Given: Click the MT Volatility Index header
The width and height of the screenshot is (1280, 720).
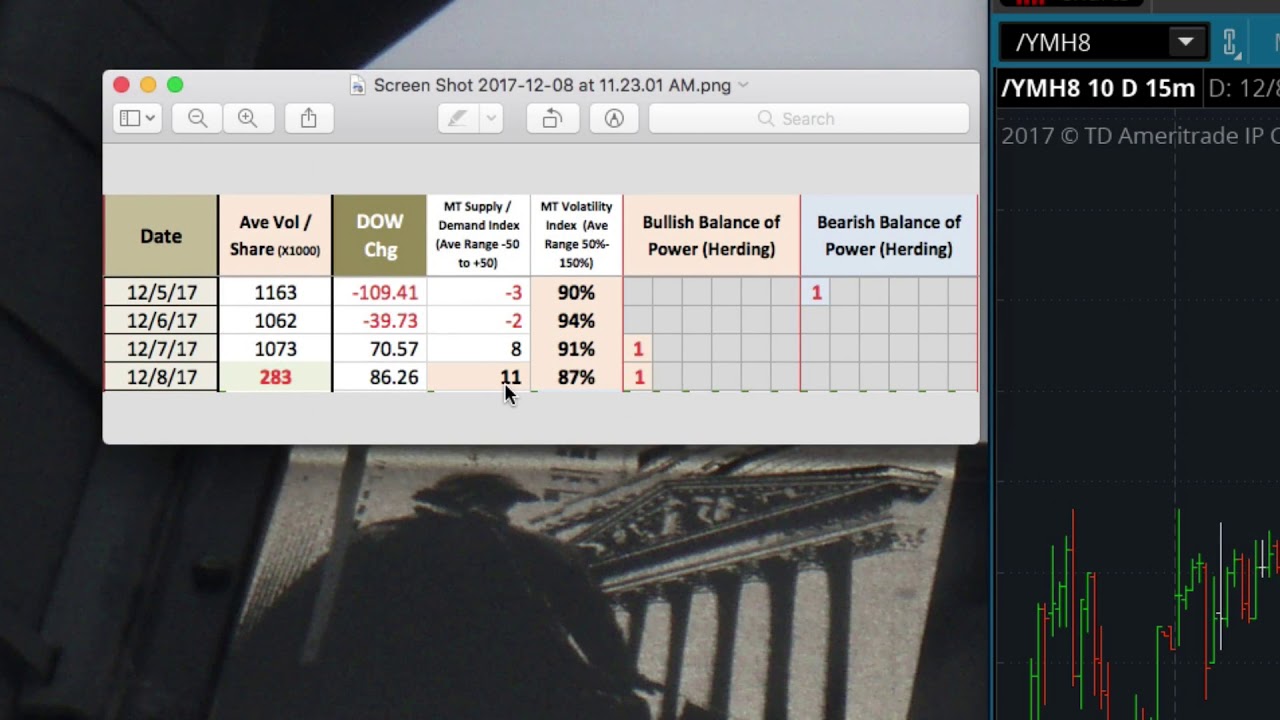Looking at the screenshot, I should point(576,235).
